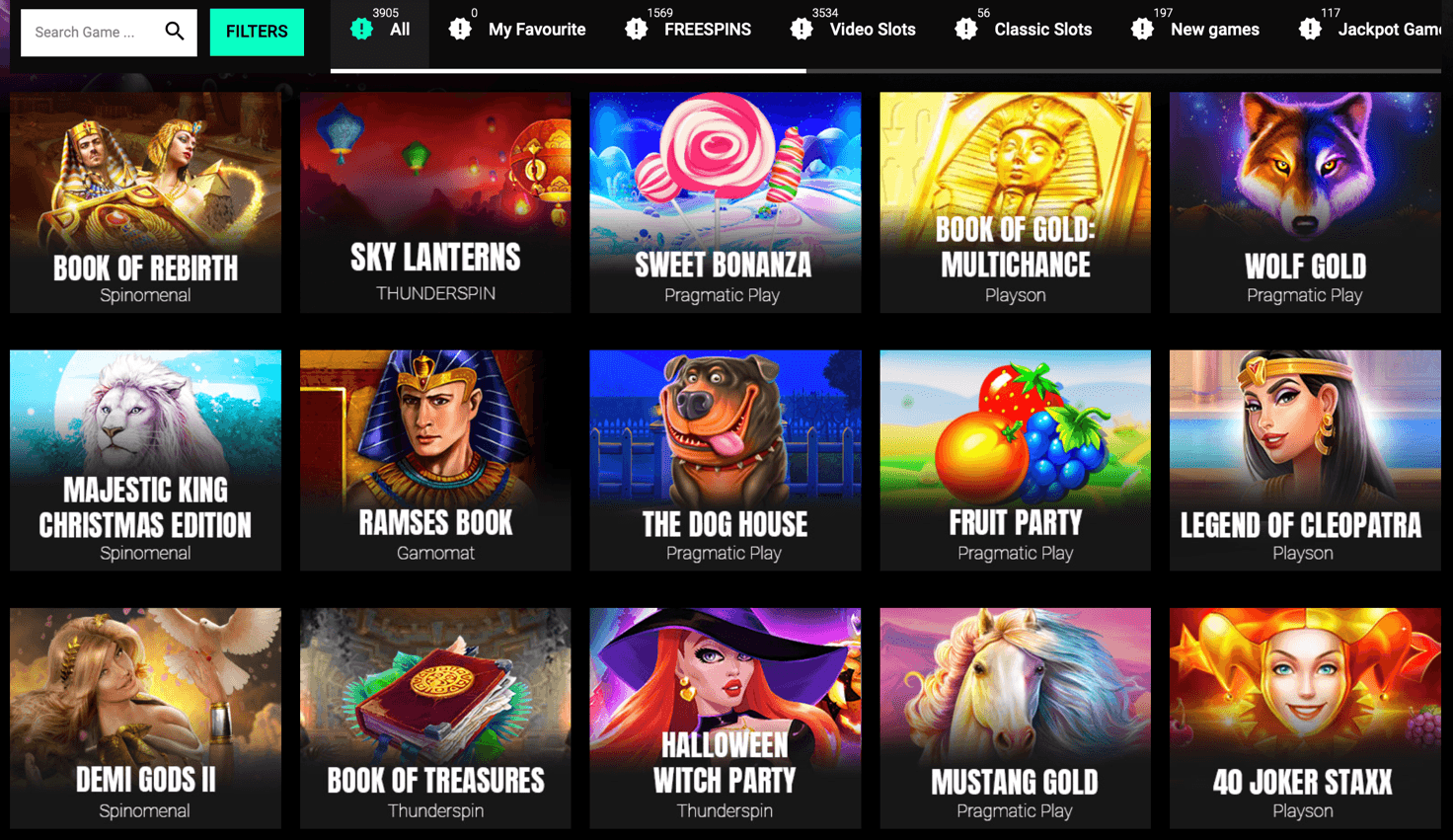Click the badge icon beside FREESPINS
This screenshot has height=840, width=1453.
click(x=637, y=30)
